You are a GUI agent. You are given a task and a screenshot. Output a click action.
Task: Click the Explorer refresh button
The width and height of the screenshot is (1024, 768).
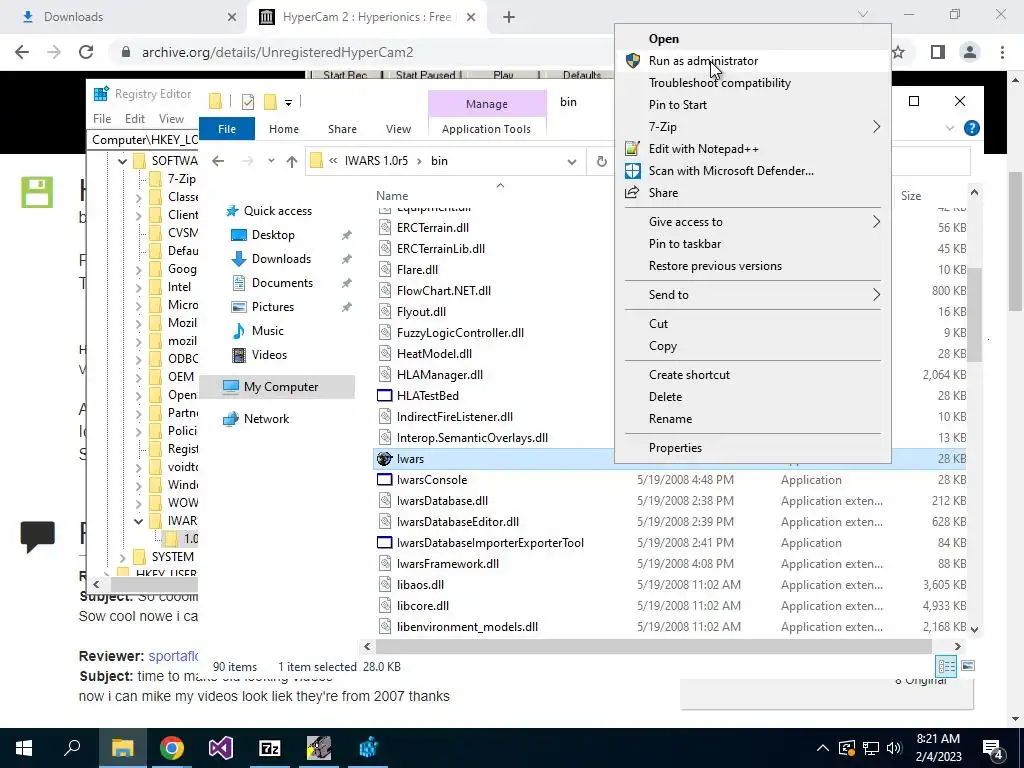click(601, 161)
